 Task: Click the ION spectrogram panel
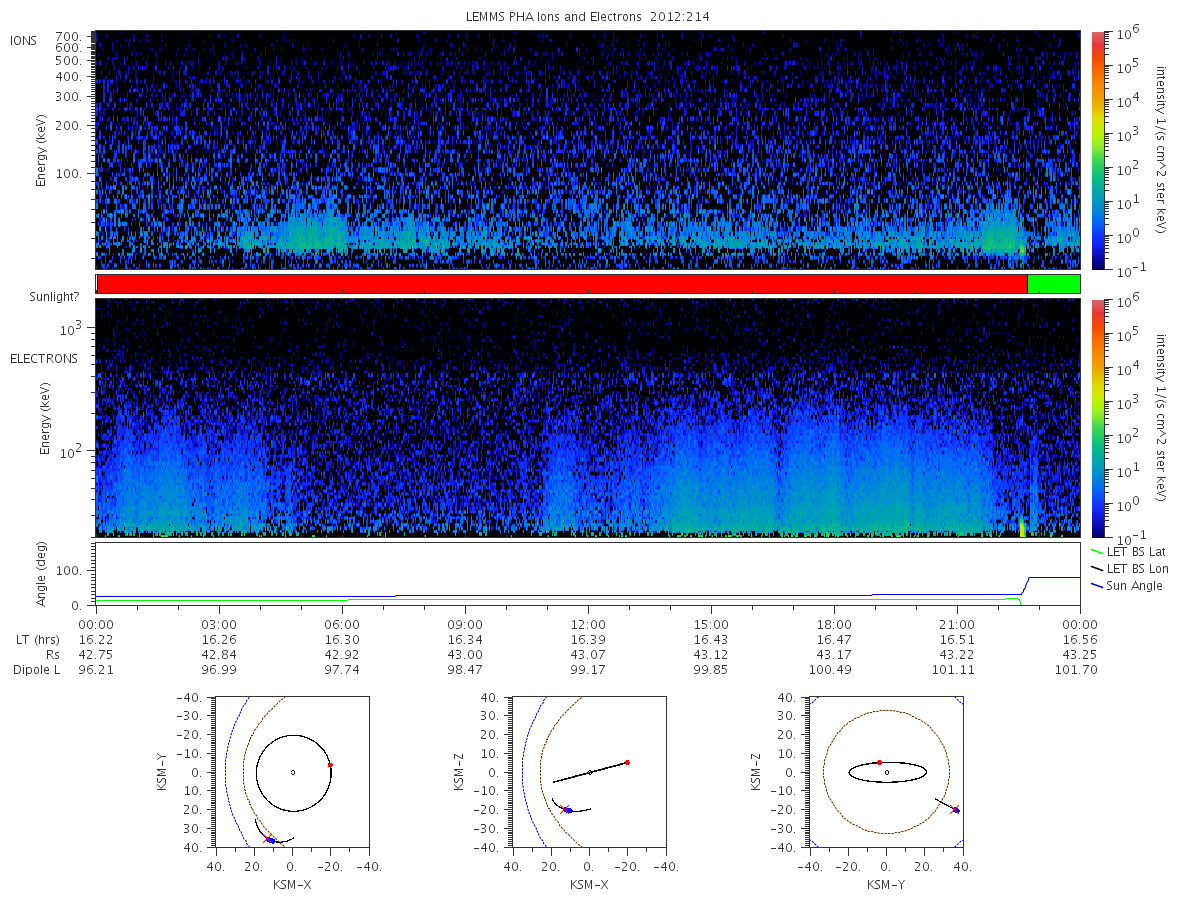click(x=588, y=150)
